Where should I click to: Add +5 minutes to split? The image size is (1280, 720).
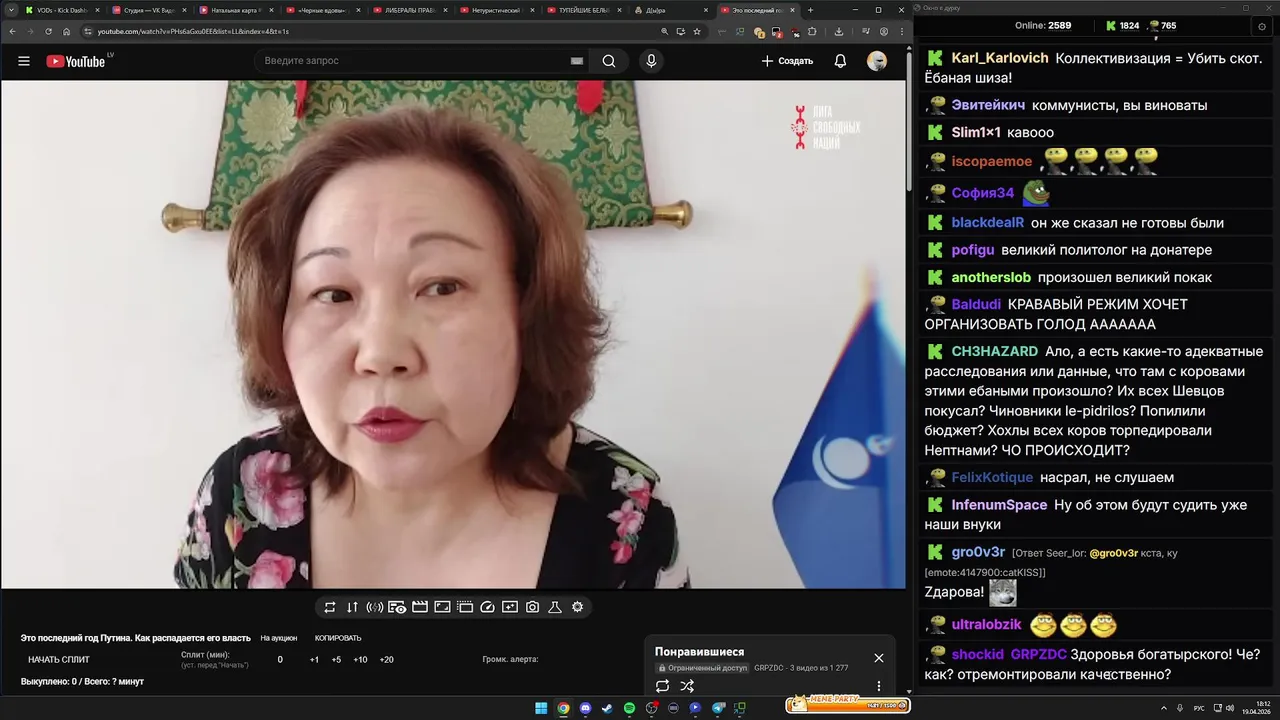pyautogui.click(x=336, y=660)
